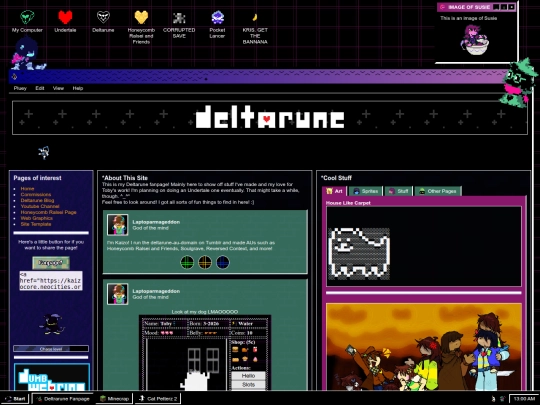Click the deltarune logo banner
The width and height of the screenshot is (540, 405).
coord(270,118)
